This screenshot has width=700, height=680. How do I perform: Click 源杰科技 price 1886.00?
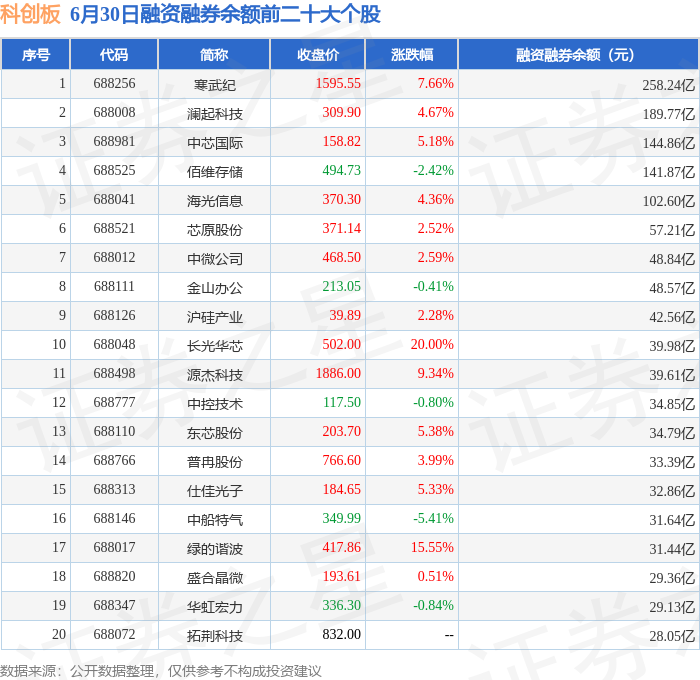pos(338,373)
